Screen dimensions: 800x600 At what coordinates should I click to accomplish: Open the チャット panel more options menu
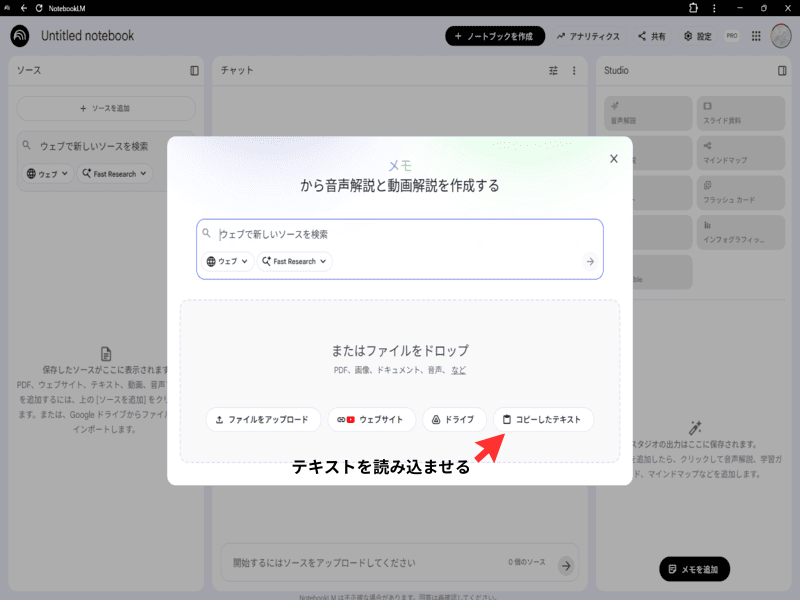point(574,70)
